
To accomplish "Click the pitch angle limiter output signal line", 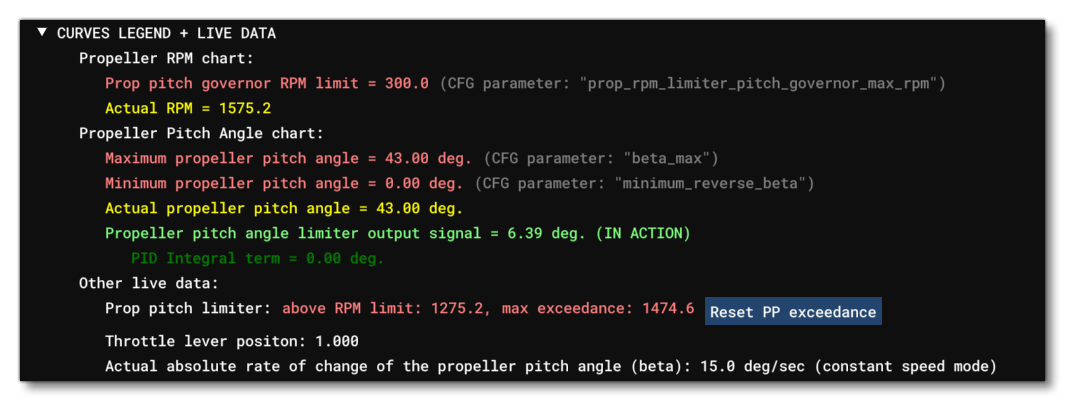I will pos(397,233).
